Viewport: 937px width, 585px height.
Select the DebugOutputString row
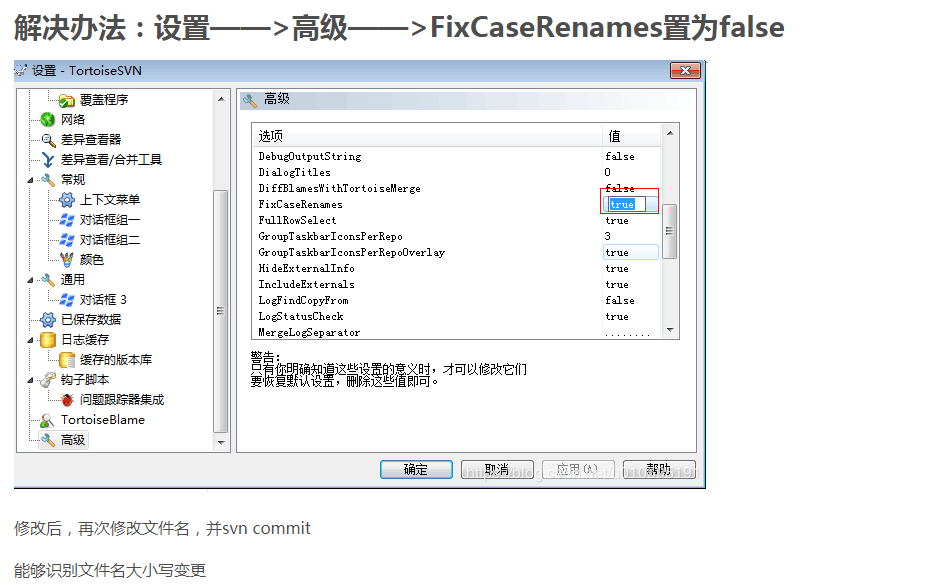tap(457, 157)
